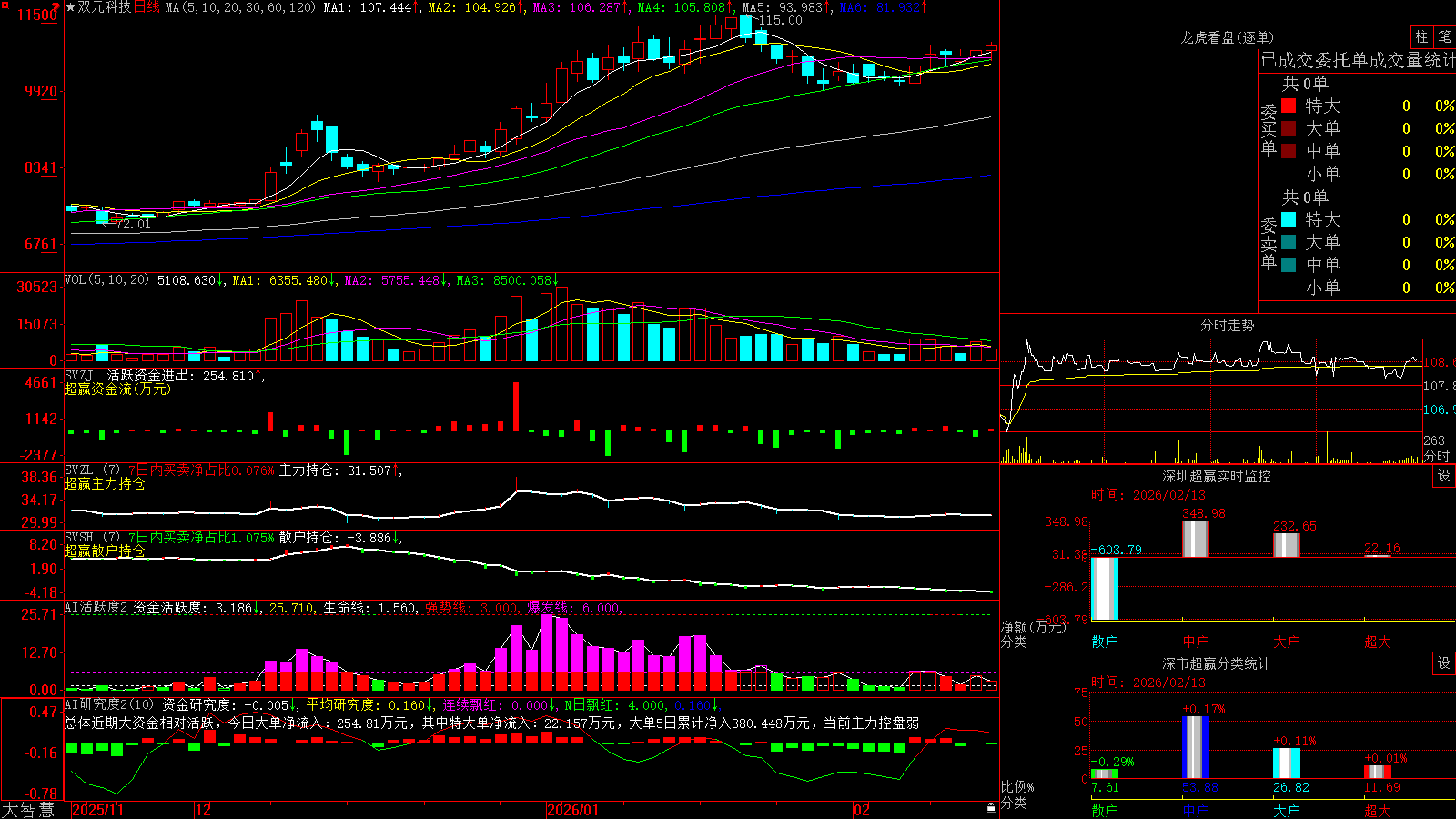Click the 龙虎看盘(逐单) panel title
1456x819 pixels.
point(1227,37)
